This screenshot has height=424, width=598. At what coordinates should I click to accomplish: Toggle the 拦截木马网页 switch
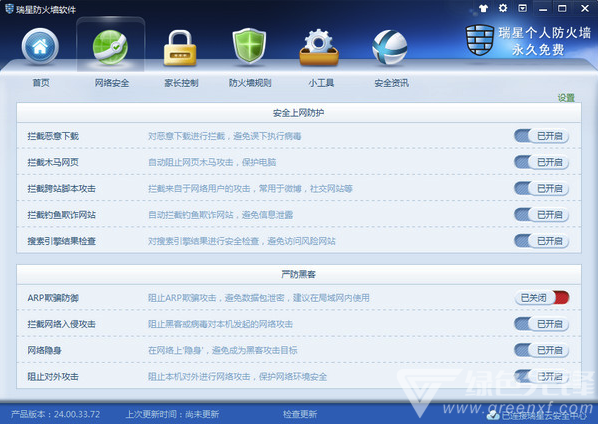[x=541, y=162]
